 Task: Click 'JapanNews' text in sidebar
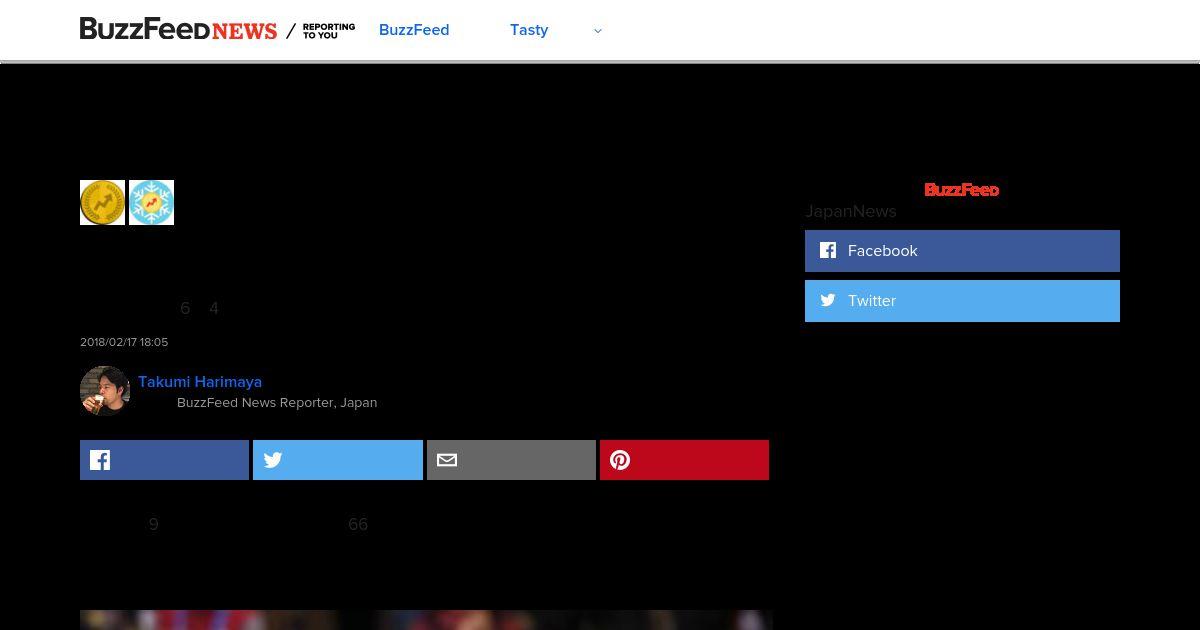[x=851, y=211]
